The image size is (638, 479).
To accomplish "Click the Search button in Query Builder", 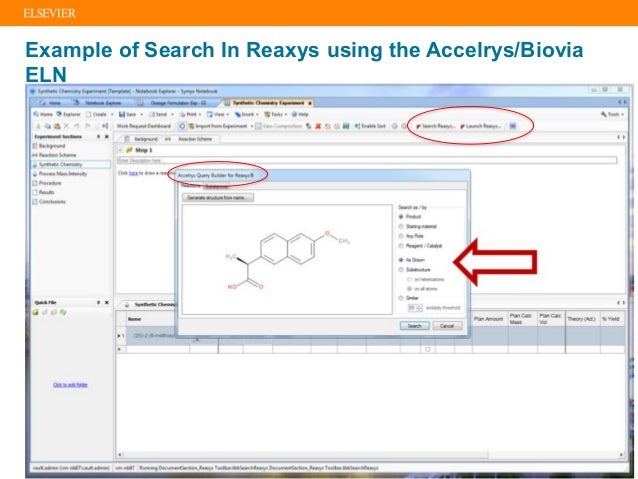I will click(414, 326).
